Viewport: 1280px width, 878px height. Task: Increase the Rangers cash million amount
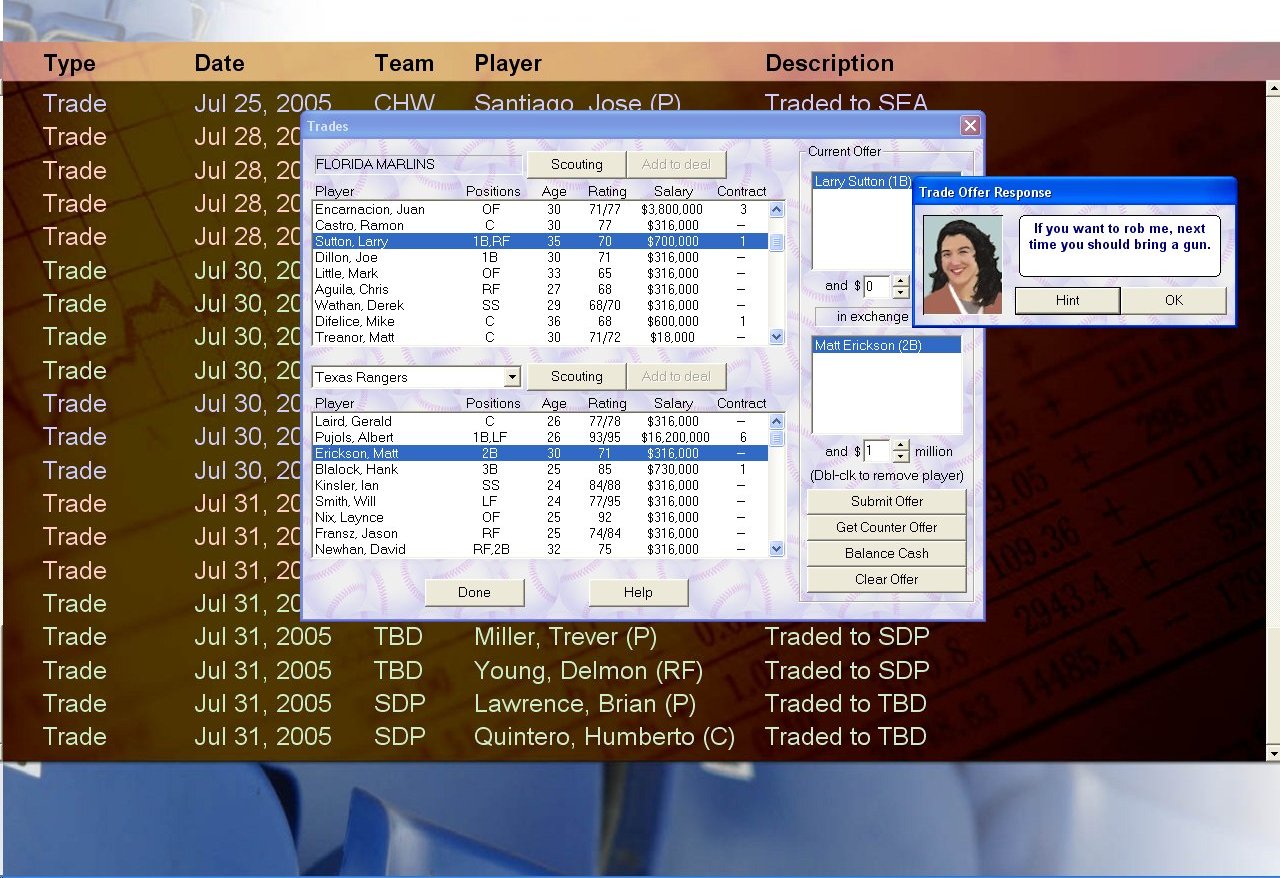tap(900, 446)
